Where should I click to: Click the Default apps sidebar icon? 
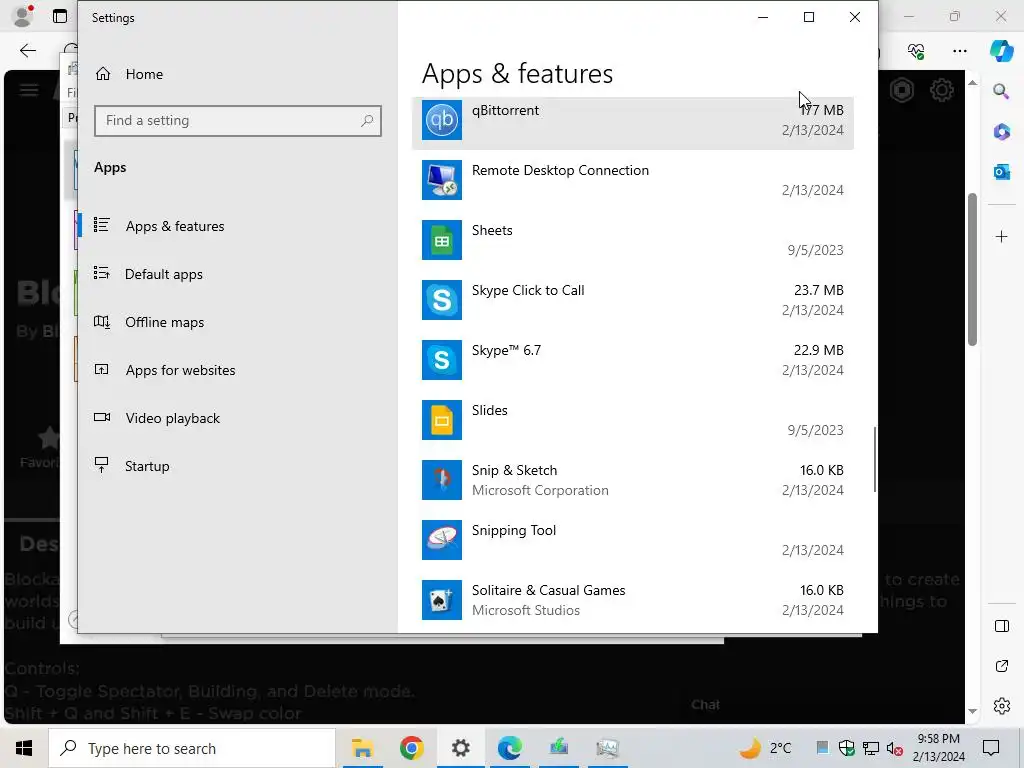click(x=102, y=274)
